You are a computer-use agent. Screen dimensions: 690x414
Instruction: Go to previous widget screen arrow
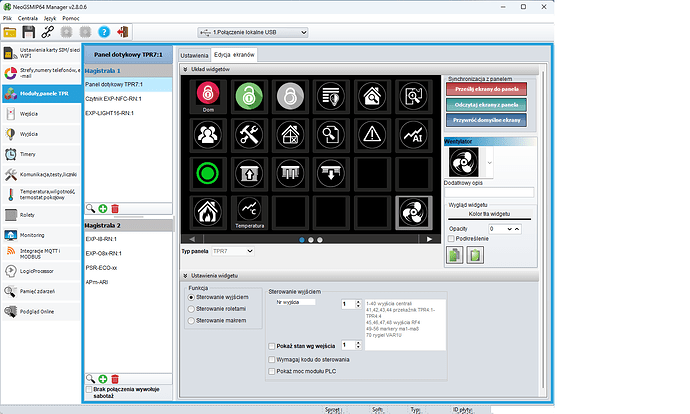tap(192, 239)
